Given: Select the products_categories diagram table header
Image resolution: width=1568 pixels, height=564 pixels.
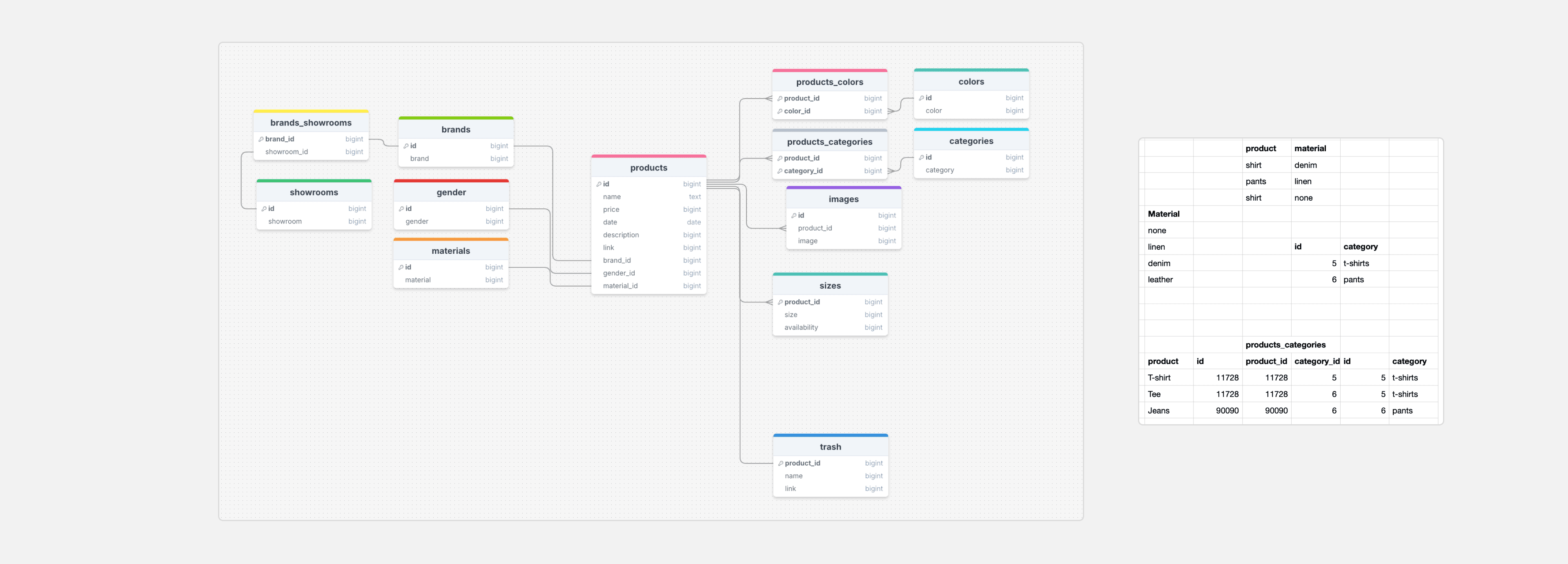Looking at the screenshot, I should 830,142.
